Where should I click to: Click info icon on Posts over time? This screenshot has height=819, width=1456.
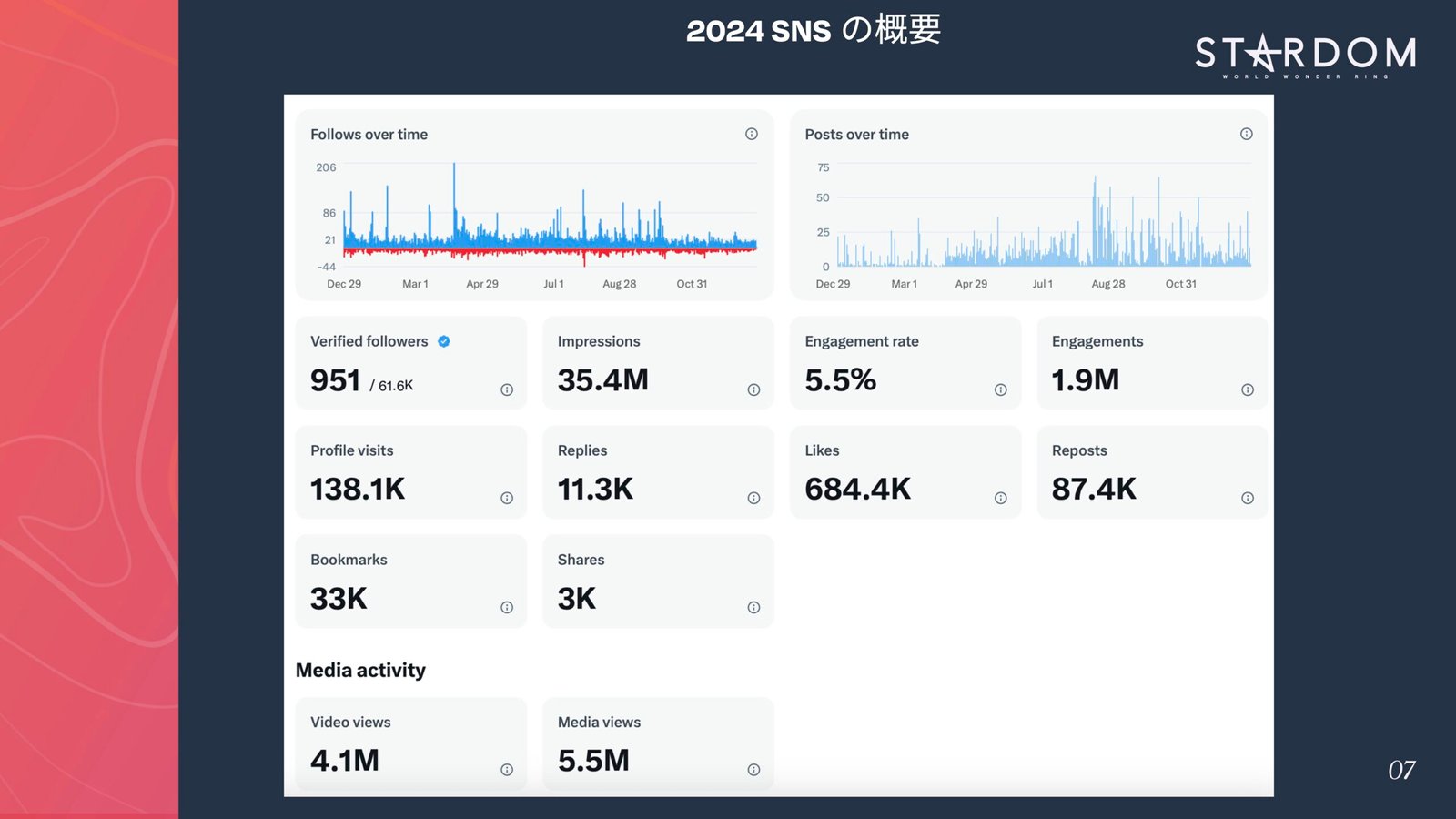coord(1247,134)
